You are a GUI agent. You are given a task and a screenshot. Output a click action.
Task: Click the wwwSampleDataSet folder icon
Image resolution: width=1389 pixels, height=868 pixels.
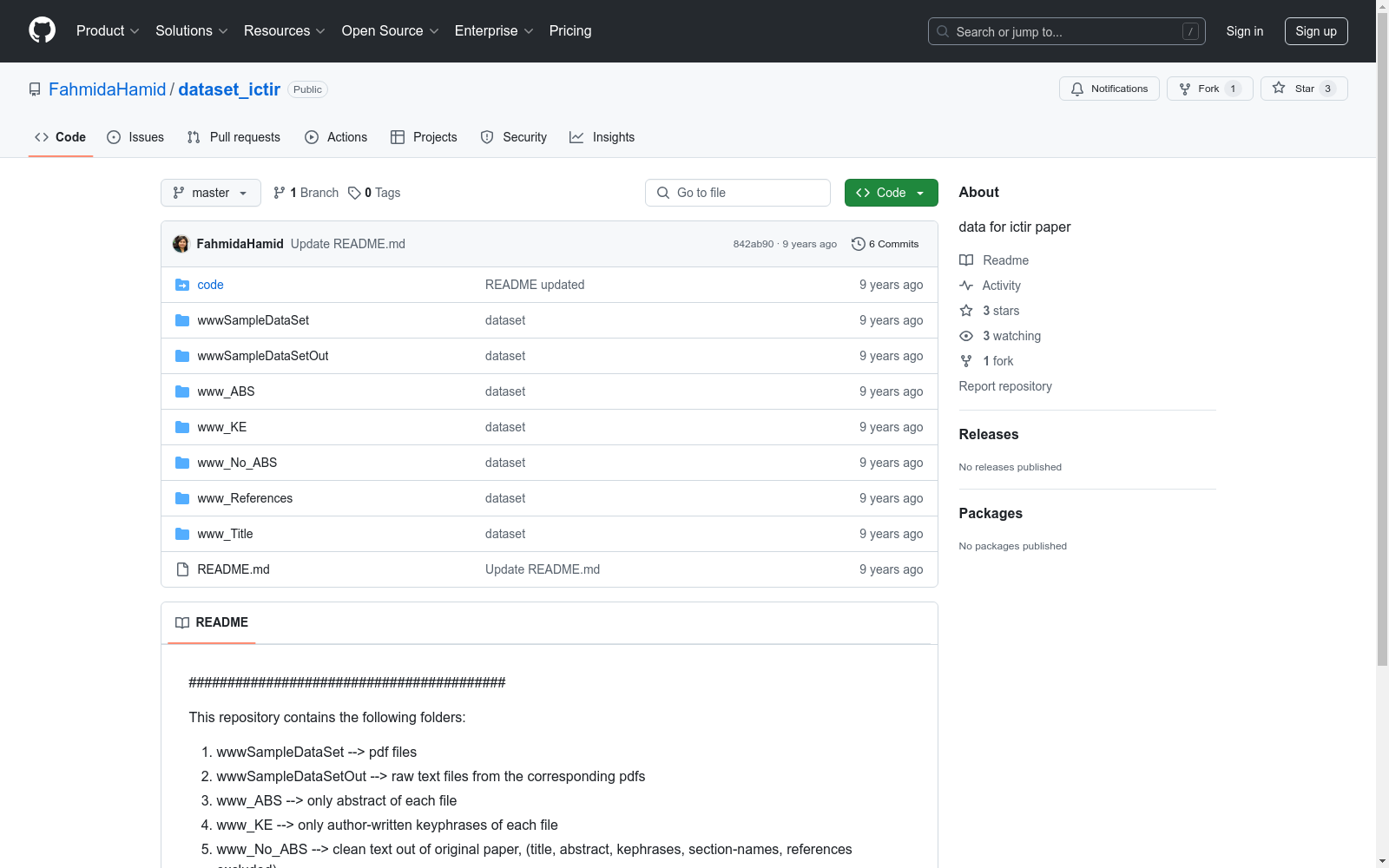182,320
